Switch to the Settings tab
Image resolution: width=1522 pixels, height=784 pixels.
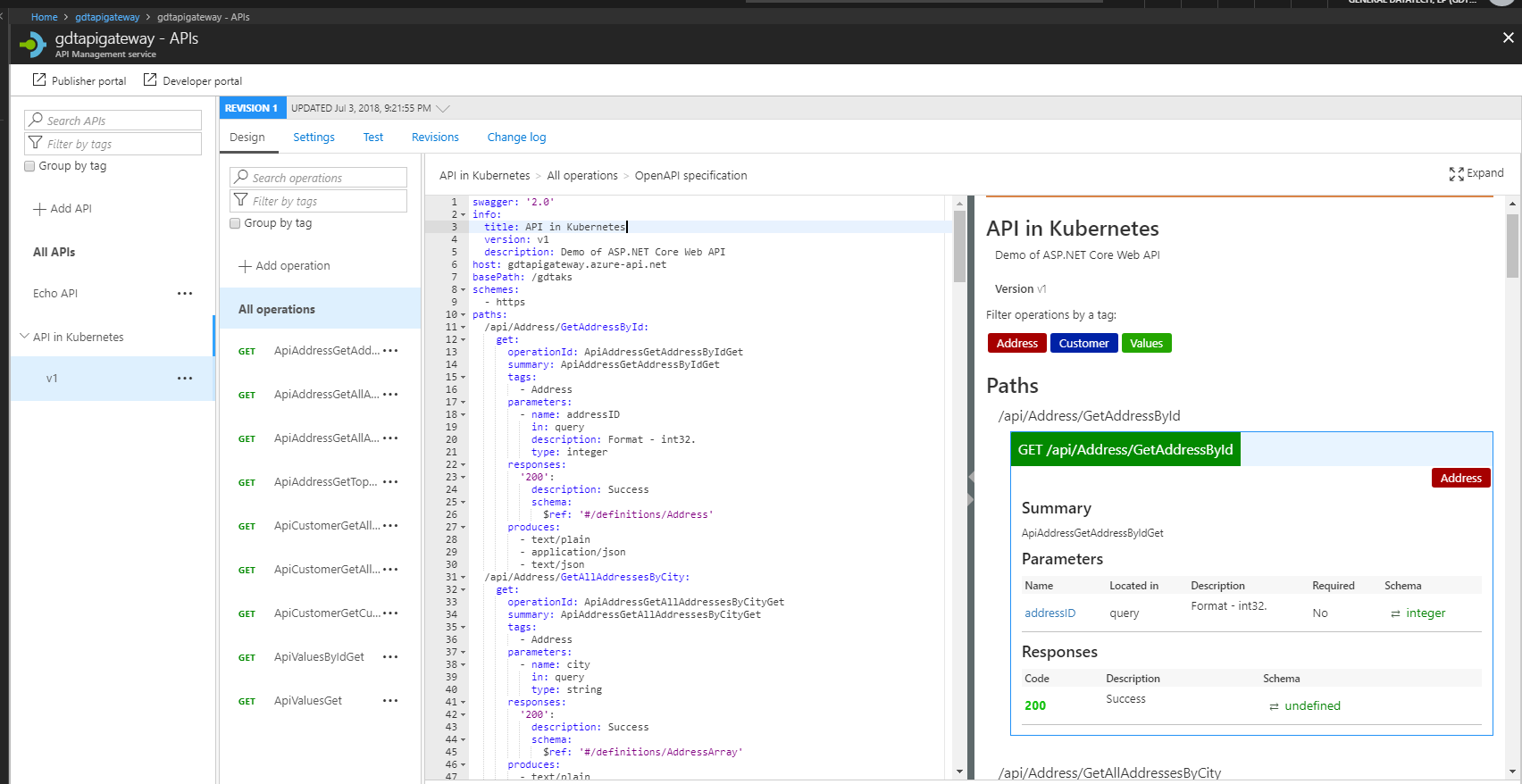pos(314,138)
